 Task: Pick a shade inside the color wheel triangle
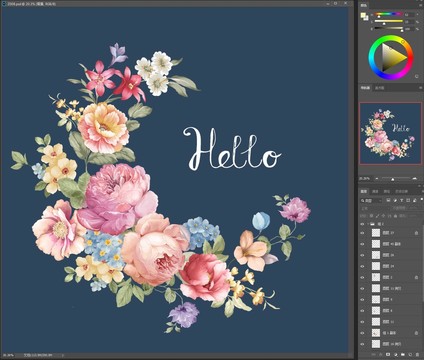(x=392, y=58)
